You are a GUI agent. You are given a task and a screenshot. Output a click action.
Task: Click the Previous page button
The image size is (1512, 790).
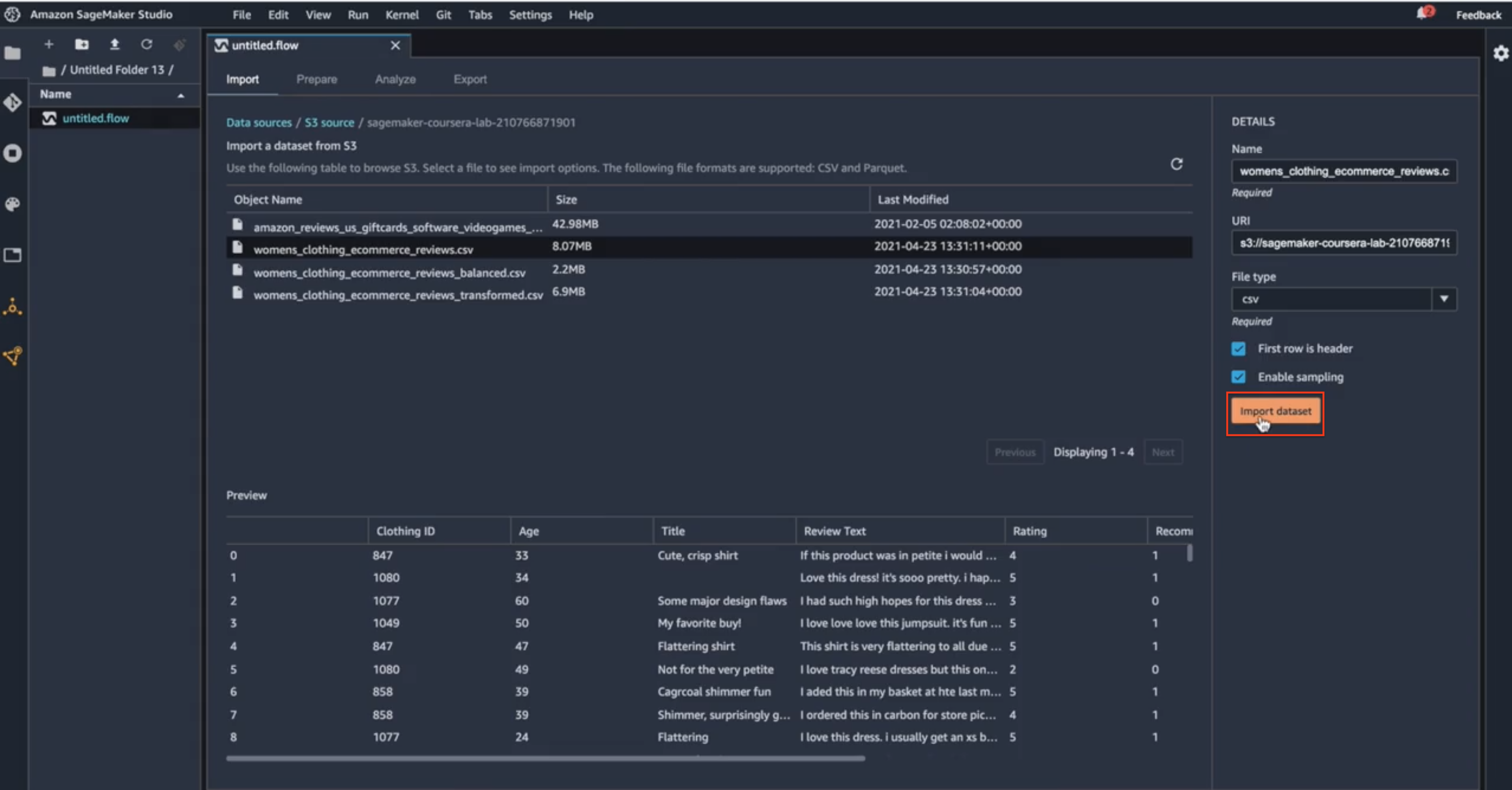pos(1015,452)
